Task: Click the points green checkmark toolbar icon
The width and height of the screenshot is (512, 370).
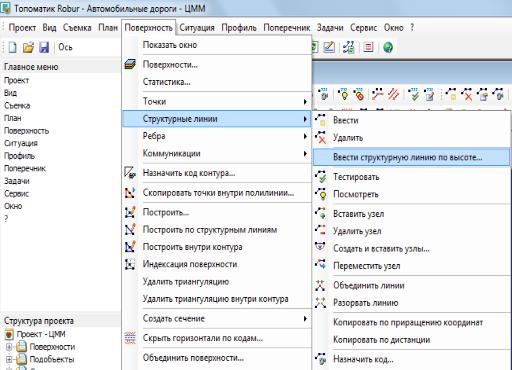Action: click(414, 95)
